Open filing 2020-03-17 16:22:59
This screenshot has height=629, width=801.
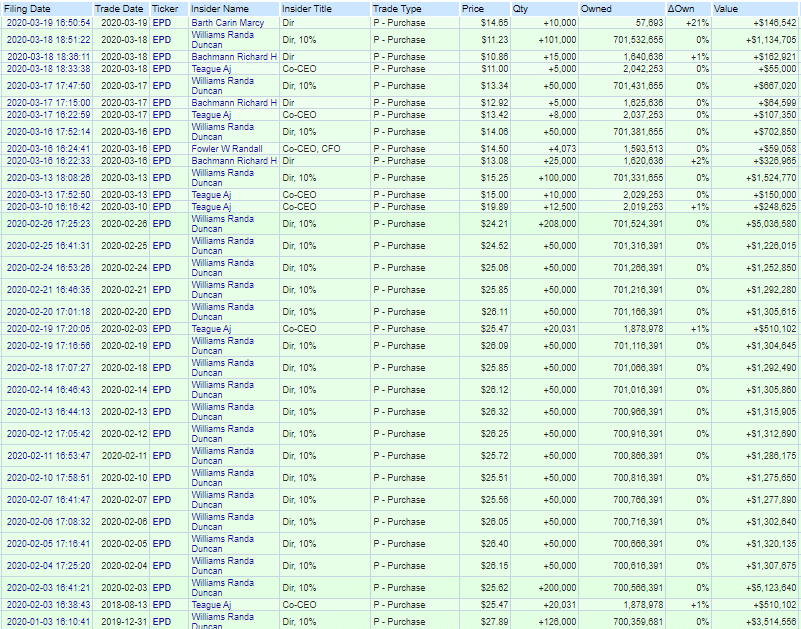tap(49, 115)
